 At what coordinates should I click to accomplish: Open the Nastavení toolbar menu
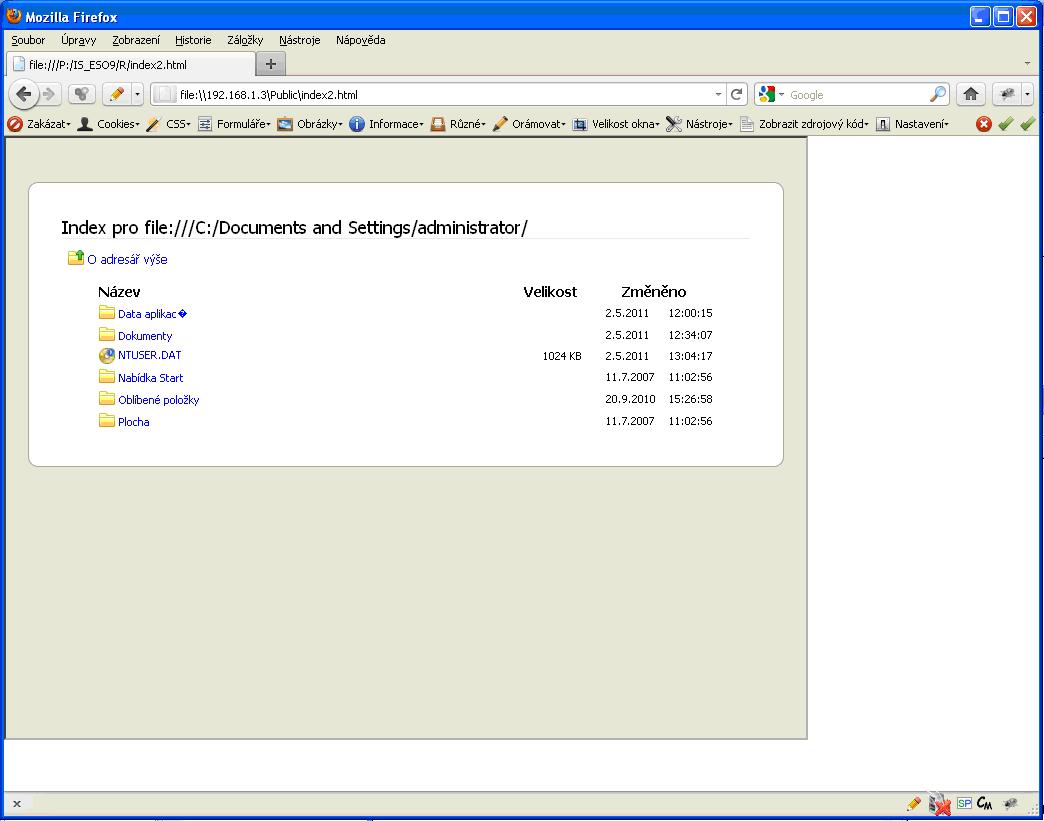pos(912,124)
